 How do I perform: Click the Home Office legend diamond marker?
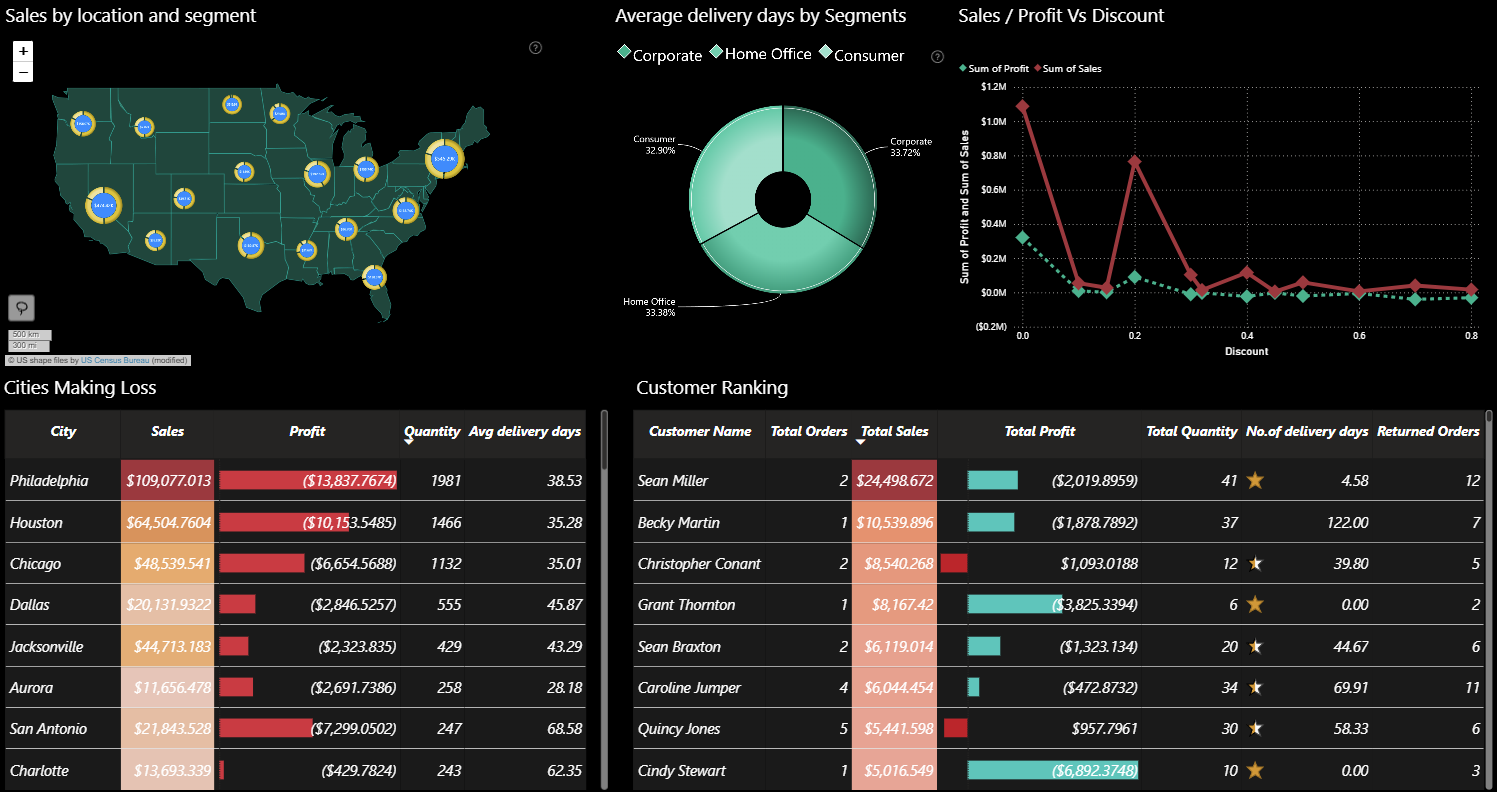click(x=716, y=51)
